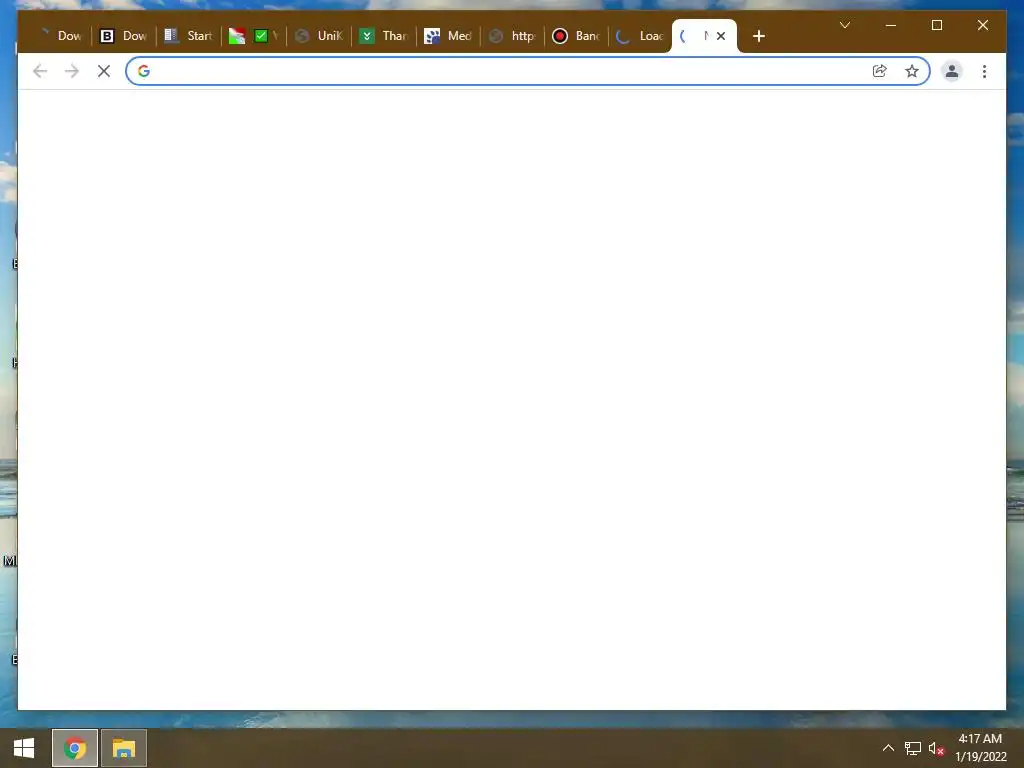This screenshot has height=768, width=1024.
Task: Open a new tab with plus button
Action: [758, 36]
